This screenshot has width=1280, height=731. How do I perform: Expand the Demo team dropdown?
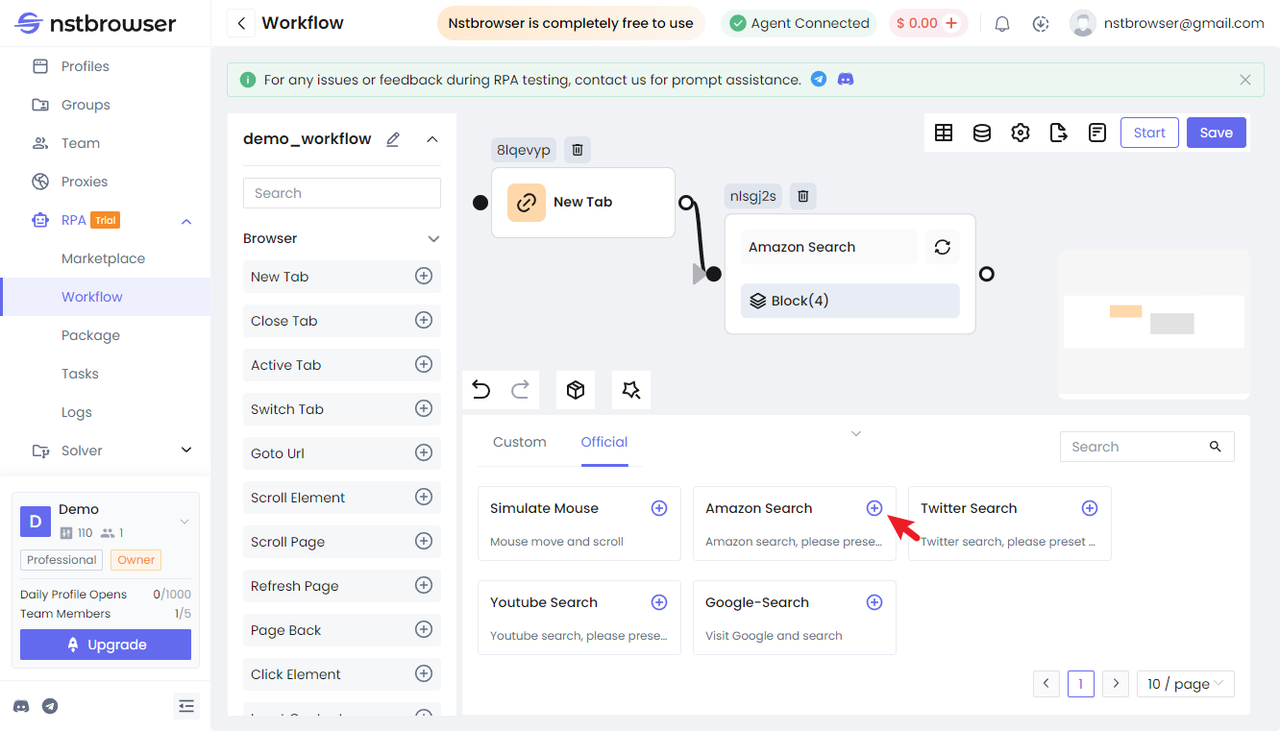tap(184, 521)
